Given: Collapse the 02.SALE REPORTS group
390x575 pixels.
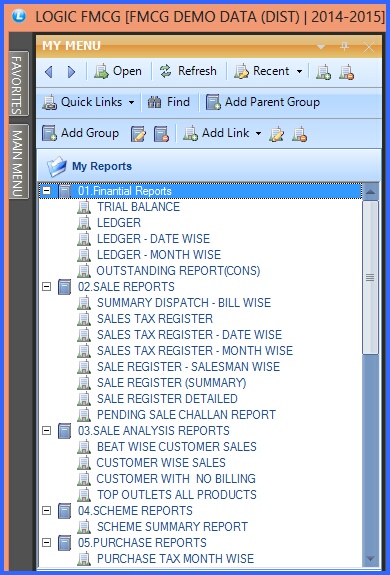Looking at the screenshot, I should pyautogui.click(x=46, y=286).
